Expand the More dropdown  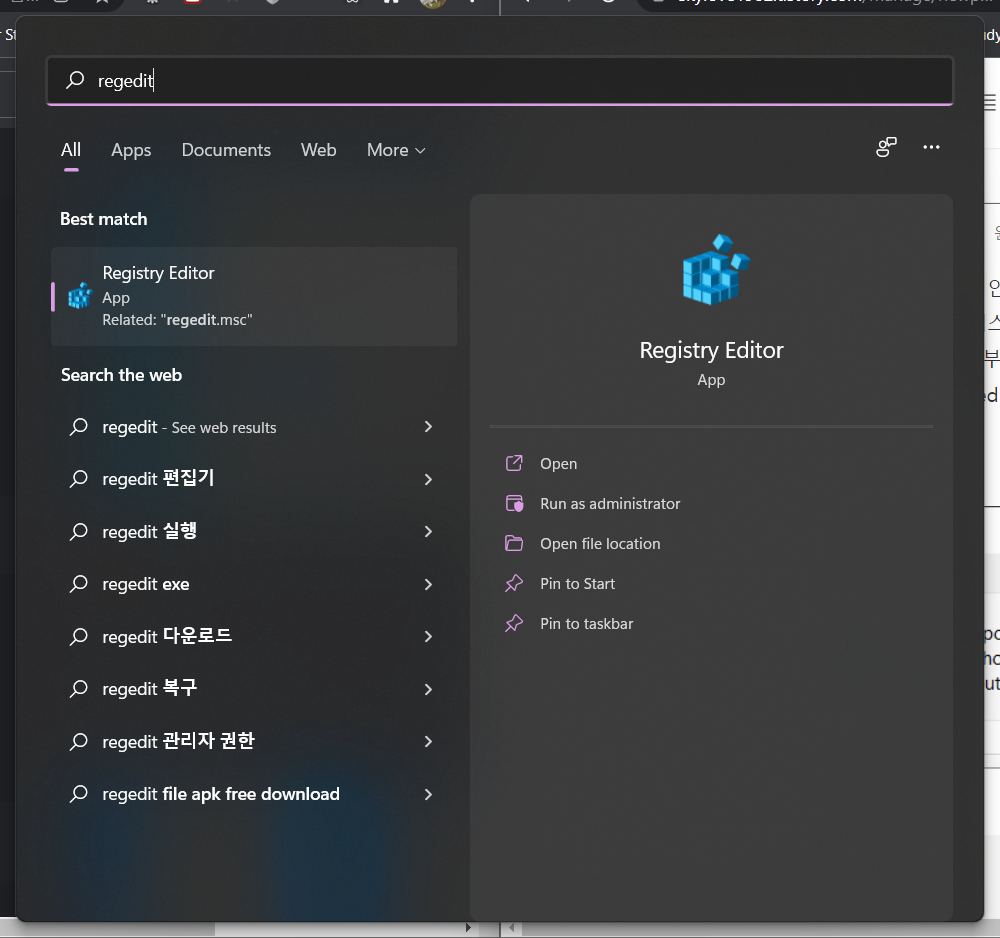point(396,150)
